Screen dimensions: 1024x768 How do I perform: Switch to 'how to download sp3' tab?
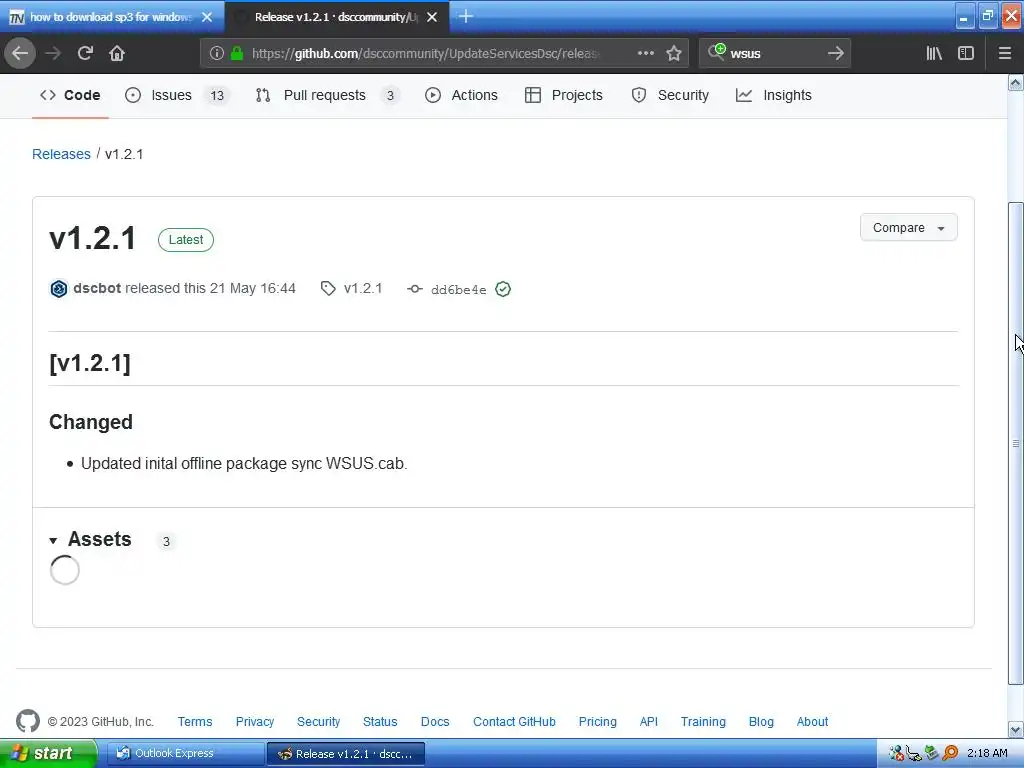pos(110,17)
